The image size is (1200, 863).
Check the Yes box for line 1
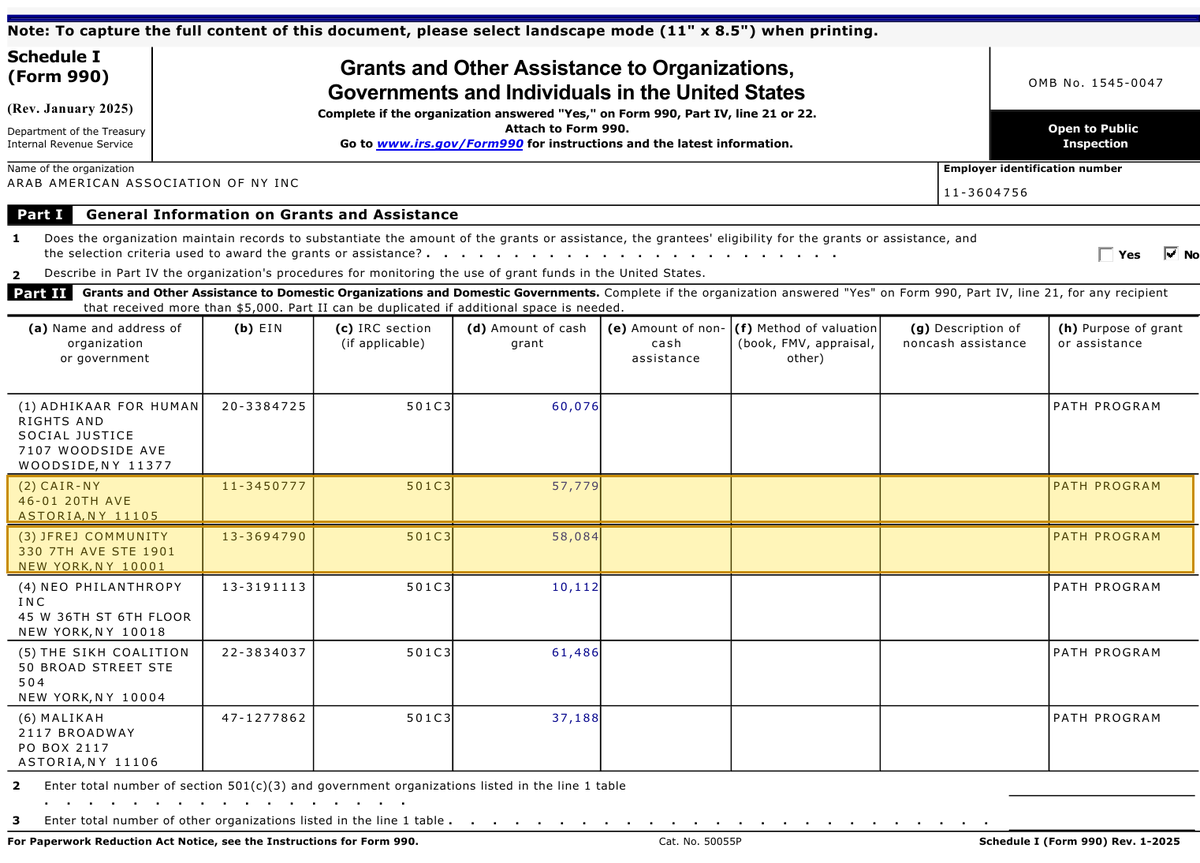click(1105, 254)
